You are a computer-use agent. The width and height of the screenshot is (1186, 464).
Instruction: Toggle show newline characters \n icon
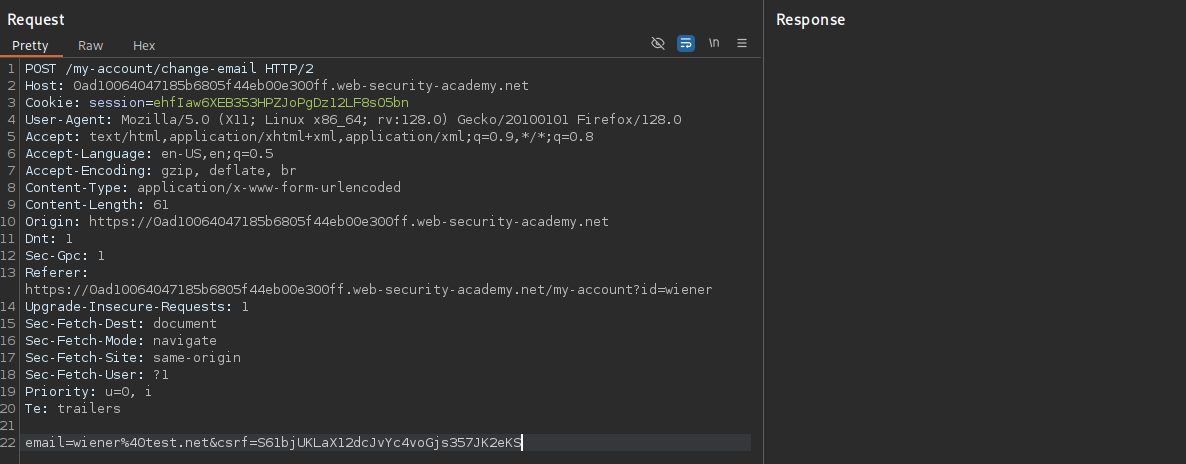(x=714, y=44)
